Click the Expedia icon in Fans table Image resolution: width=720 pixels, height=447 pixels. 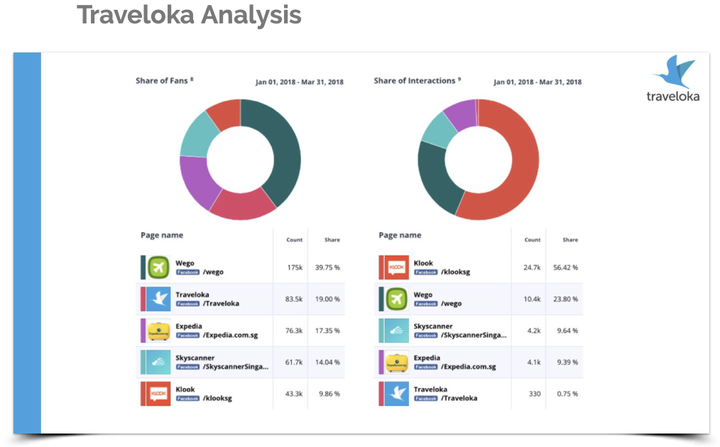tap(158, 331)
